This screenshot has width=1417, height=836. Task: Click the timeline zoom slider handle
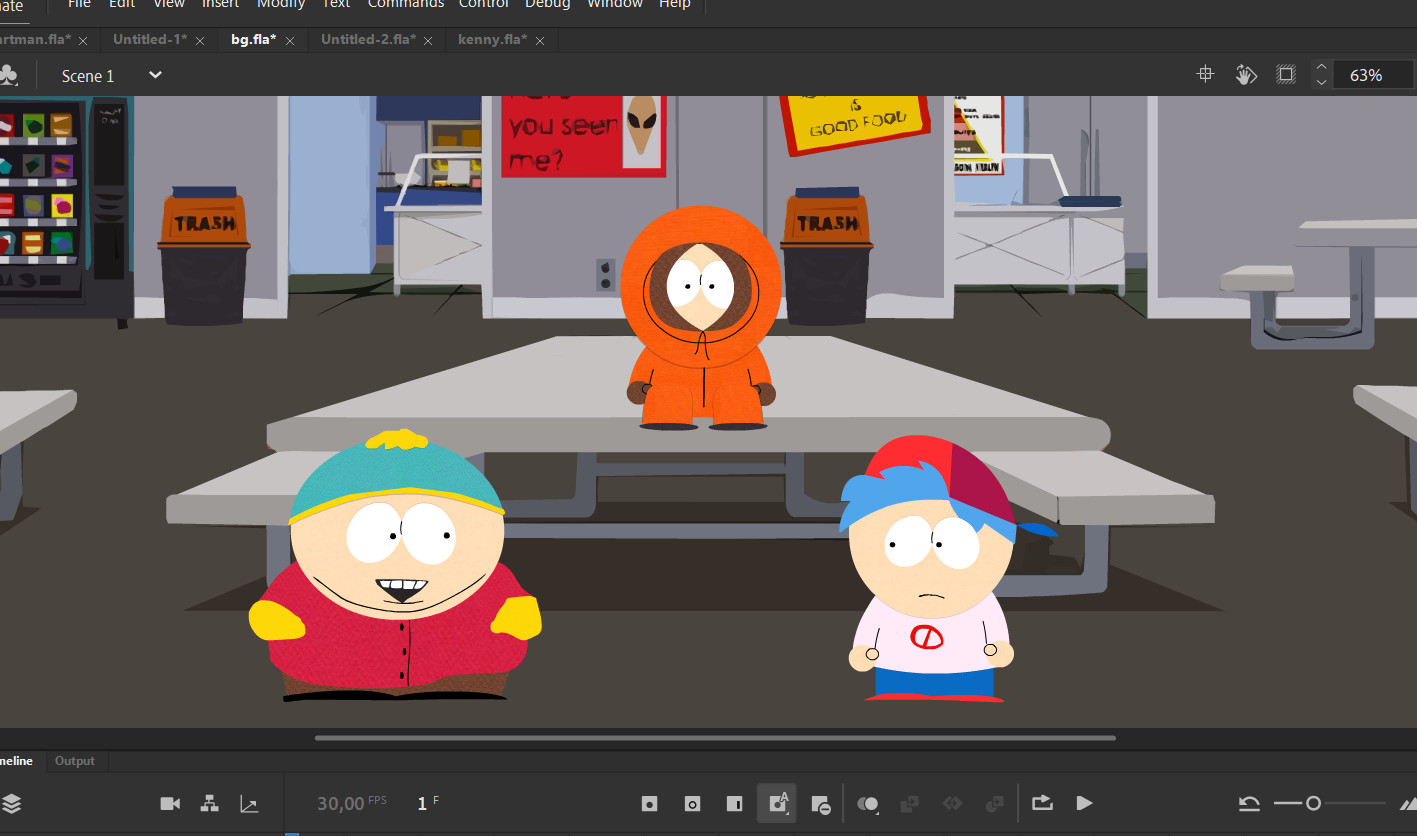(1313, 803)
